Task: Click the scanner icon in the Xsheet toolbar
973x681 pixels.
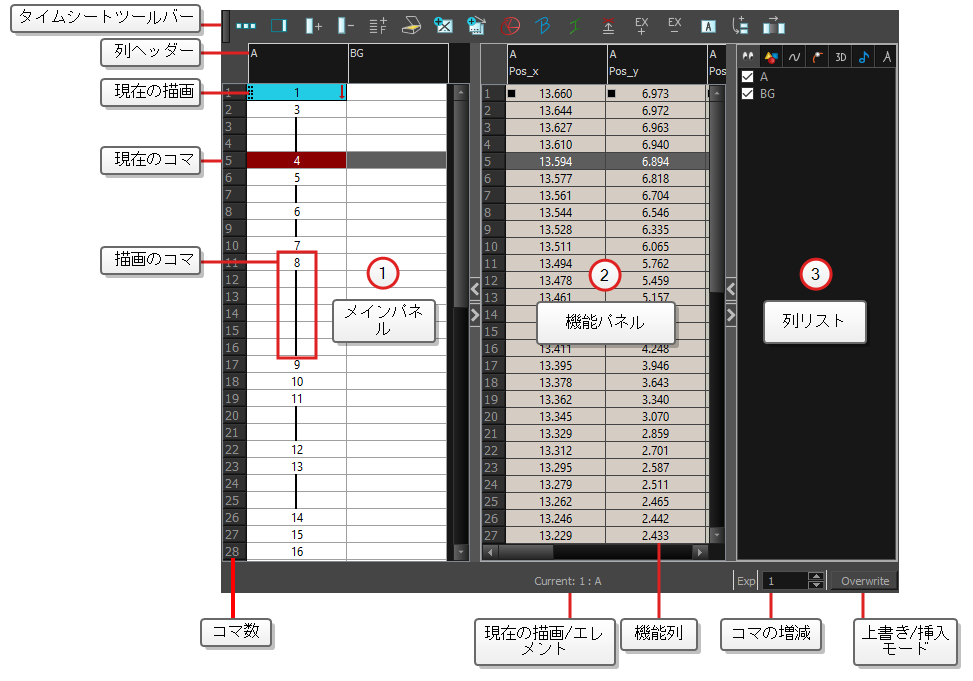Action: point(411,26)
